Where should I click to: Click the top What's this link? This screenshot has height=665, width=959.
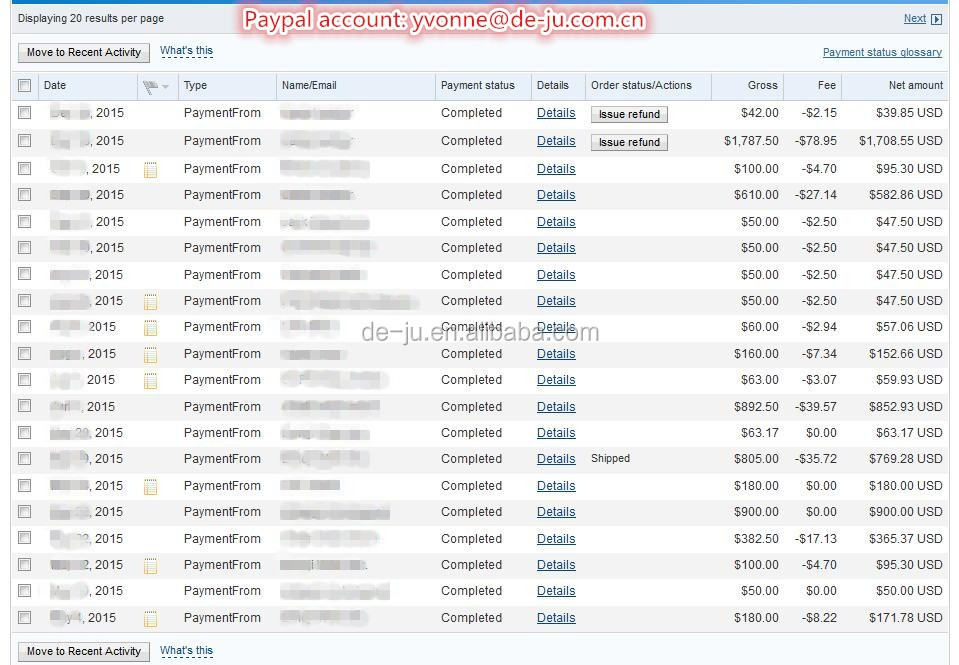[x=187, y=51]
